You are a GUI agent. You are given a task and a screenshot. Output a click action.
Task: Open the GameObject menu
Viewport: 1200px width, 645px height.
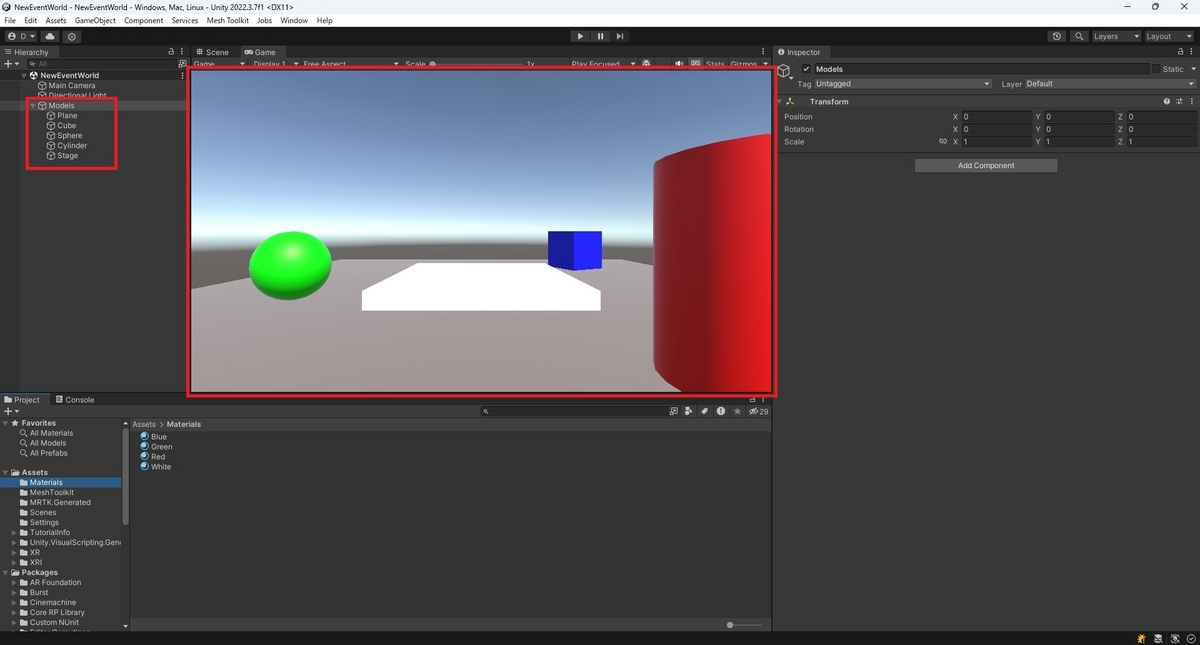pos(95,20)
